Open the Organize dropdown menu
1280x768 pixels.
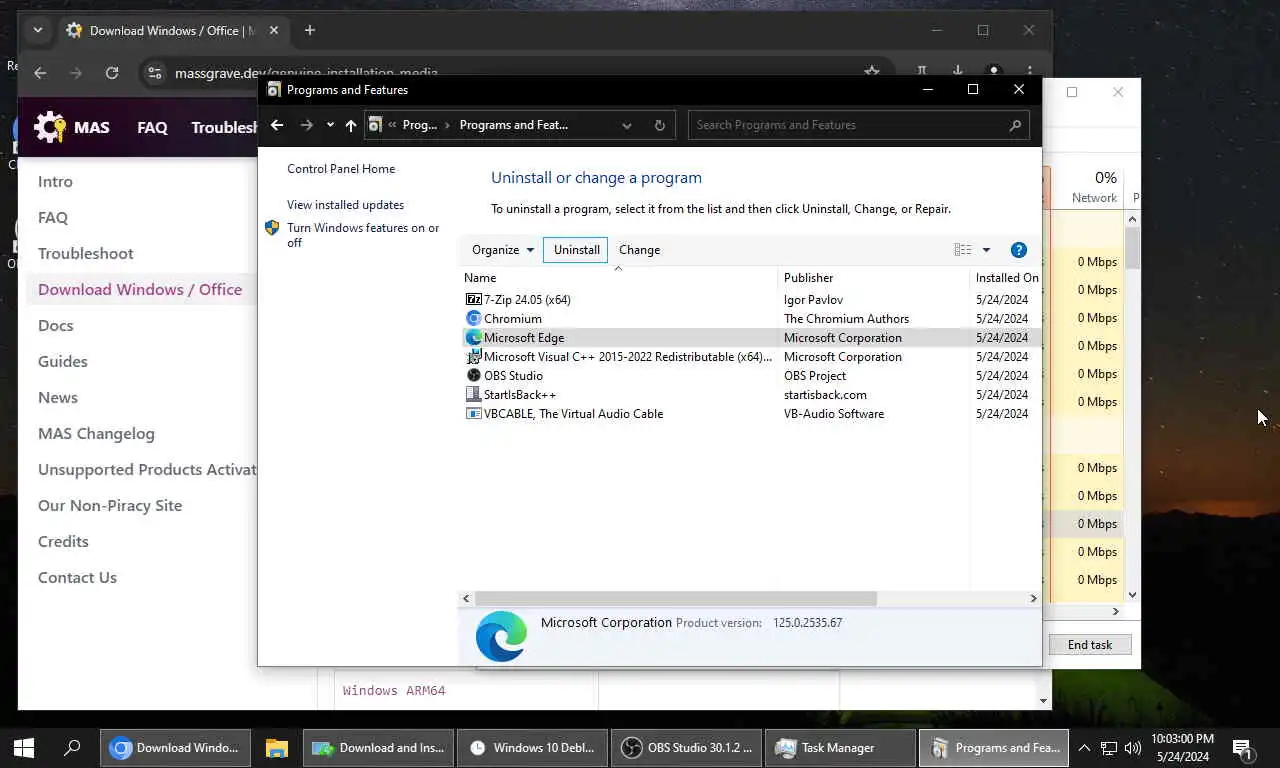(503, 250)
